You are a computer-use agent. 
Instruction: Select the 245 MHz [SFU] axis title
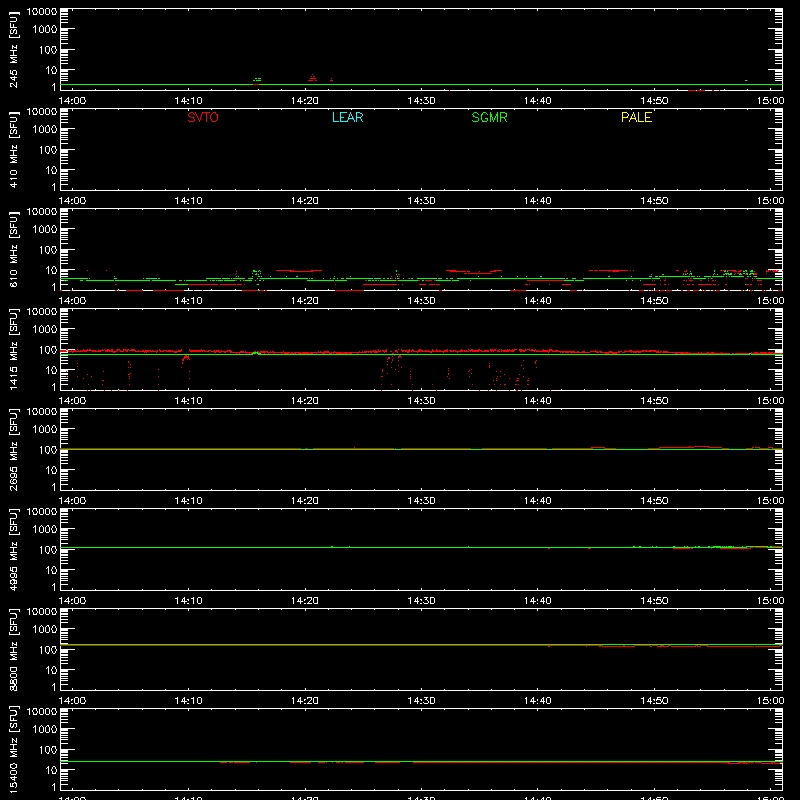click(x=13, y=49)
